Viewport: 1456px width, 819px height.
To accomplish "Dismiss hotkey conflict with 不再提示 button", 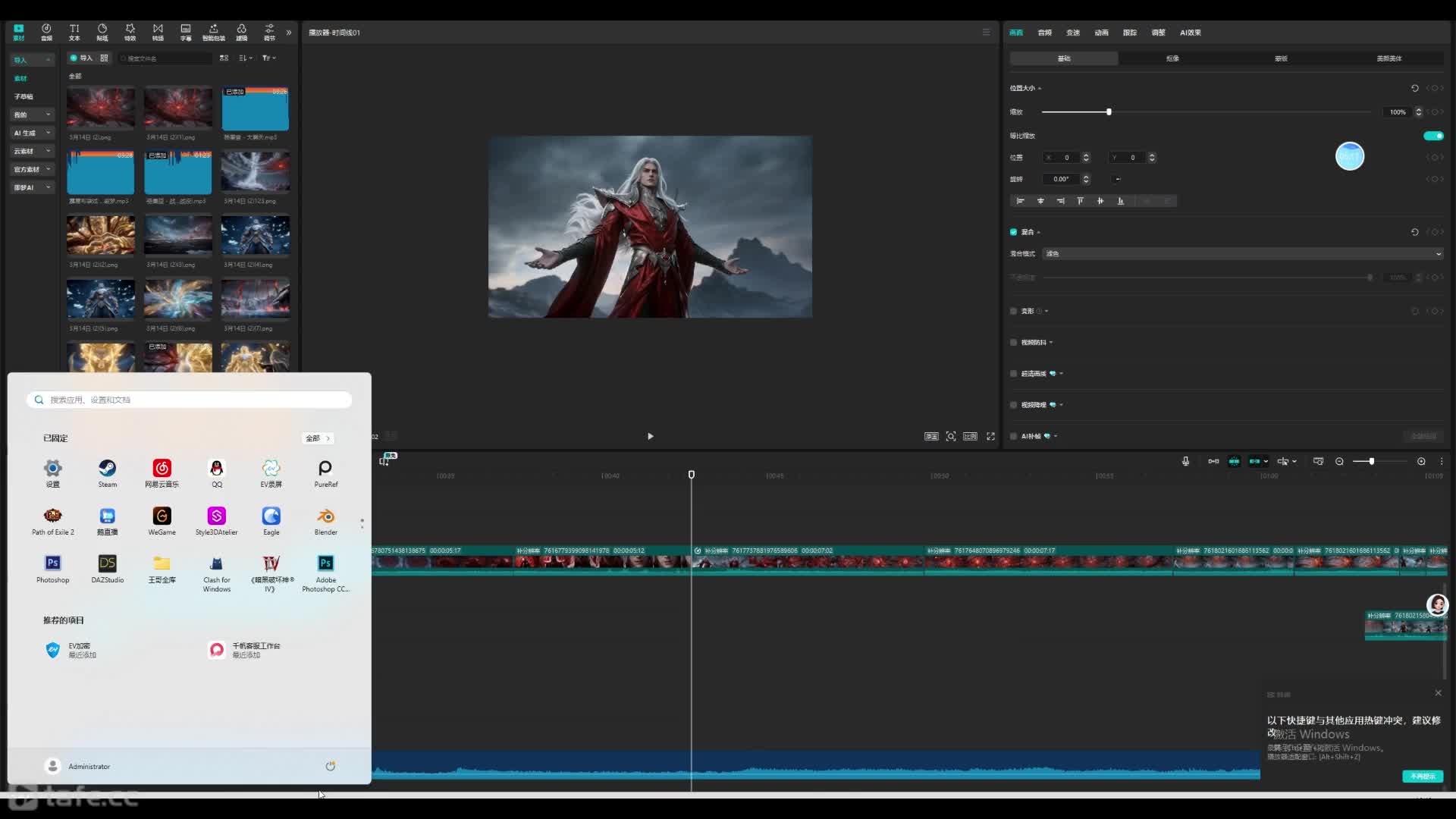I will [x=1423, y=777].
